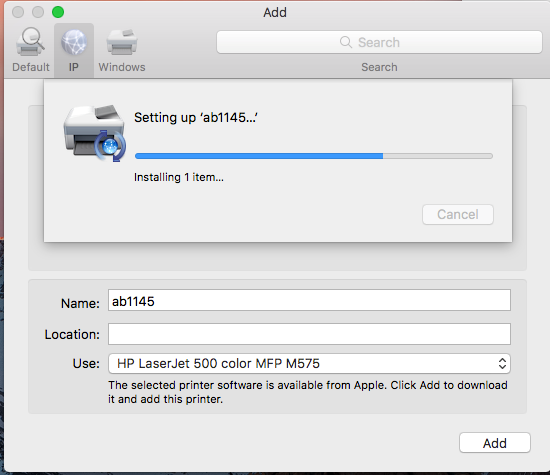This screenshot has width=550, height=475.
Task: Open the Use driver dropdown menu
Action: (309, 363)
